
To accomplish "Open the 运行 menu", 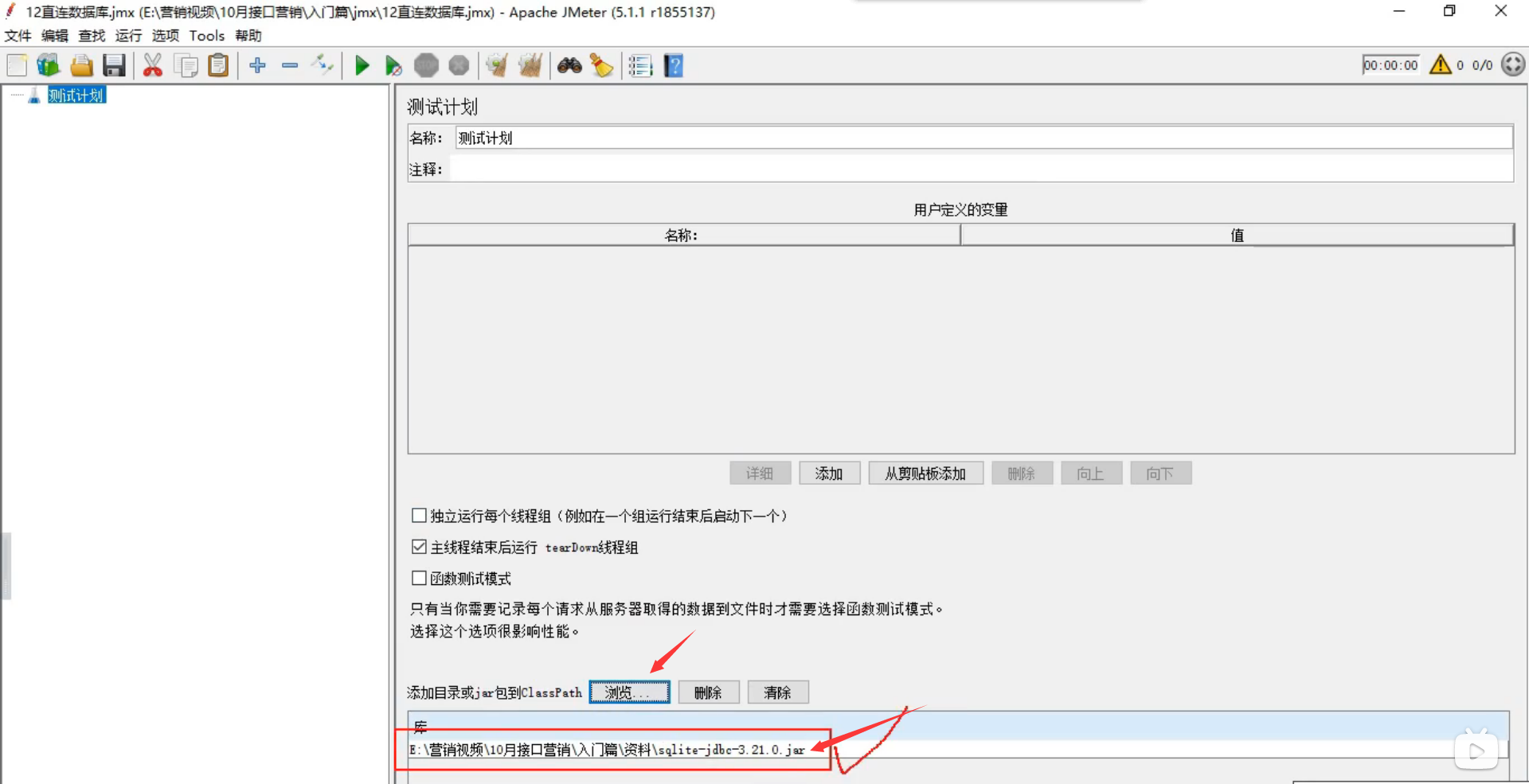I will pyautogui.click(x=128, y=36).
